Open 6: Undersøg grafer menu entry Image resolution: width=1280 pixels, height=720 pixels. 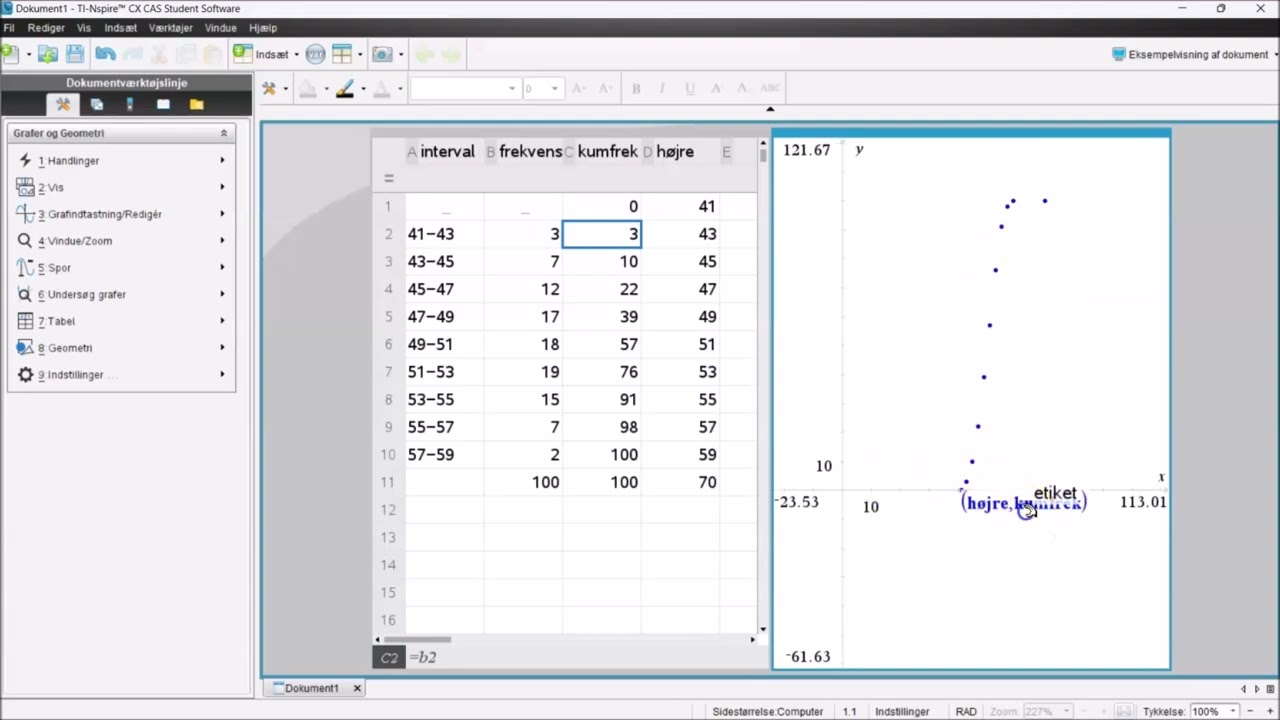[122, 294]
